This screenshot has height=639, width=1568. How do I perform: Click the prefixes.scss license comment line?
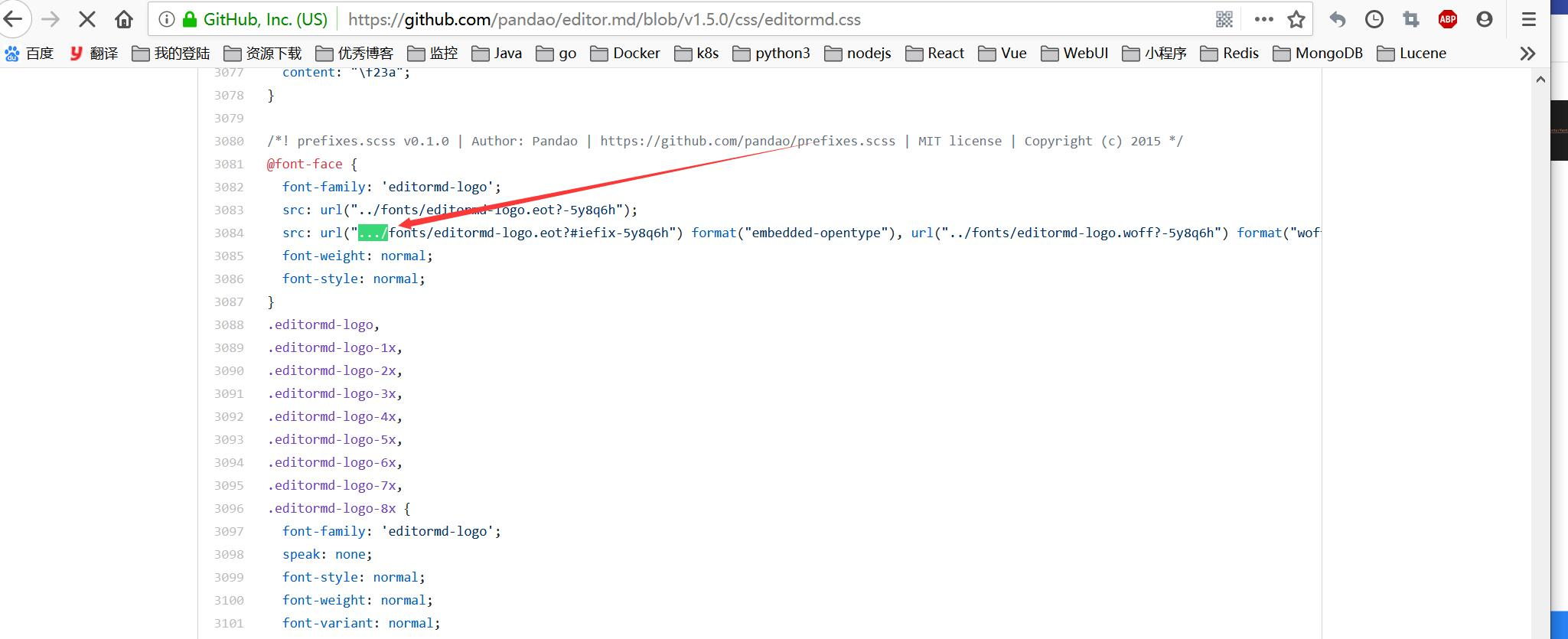(725, 142)
